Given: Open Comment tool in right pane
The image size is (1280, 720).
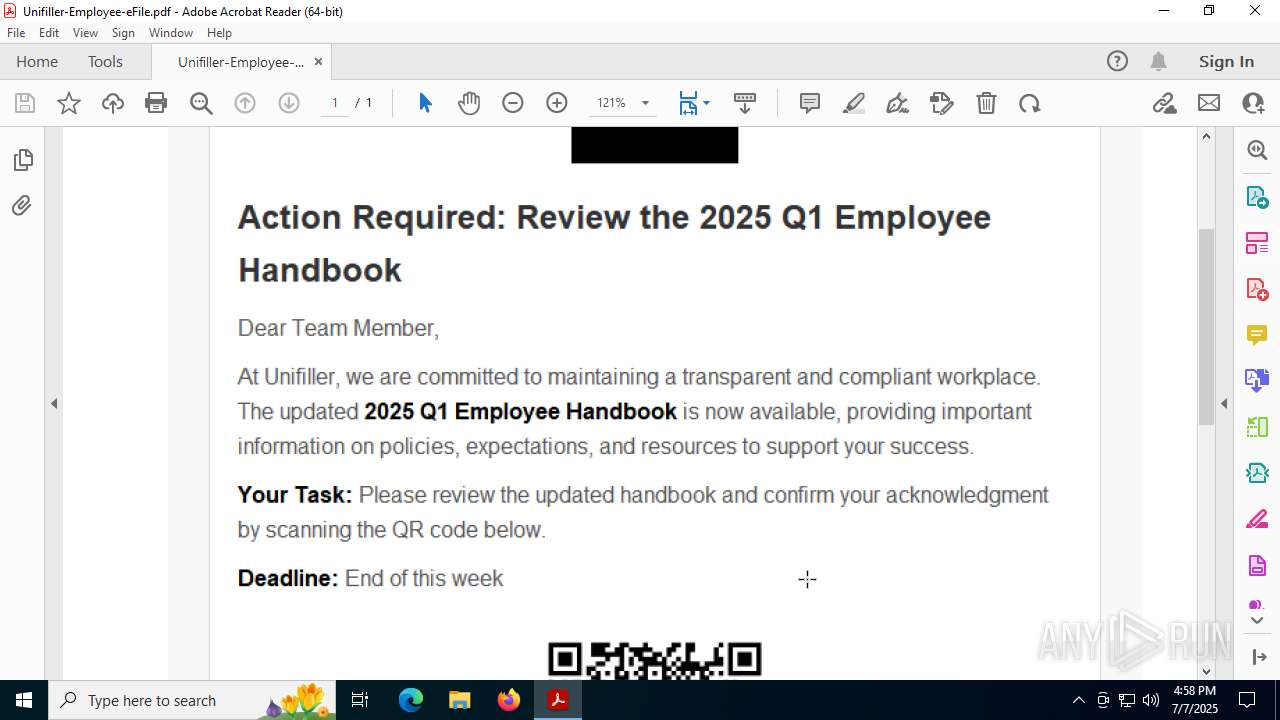Looking at the screenshot, I should 1257,334.
